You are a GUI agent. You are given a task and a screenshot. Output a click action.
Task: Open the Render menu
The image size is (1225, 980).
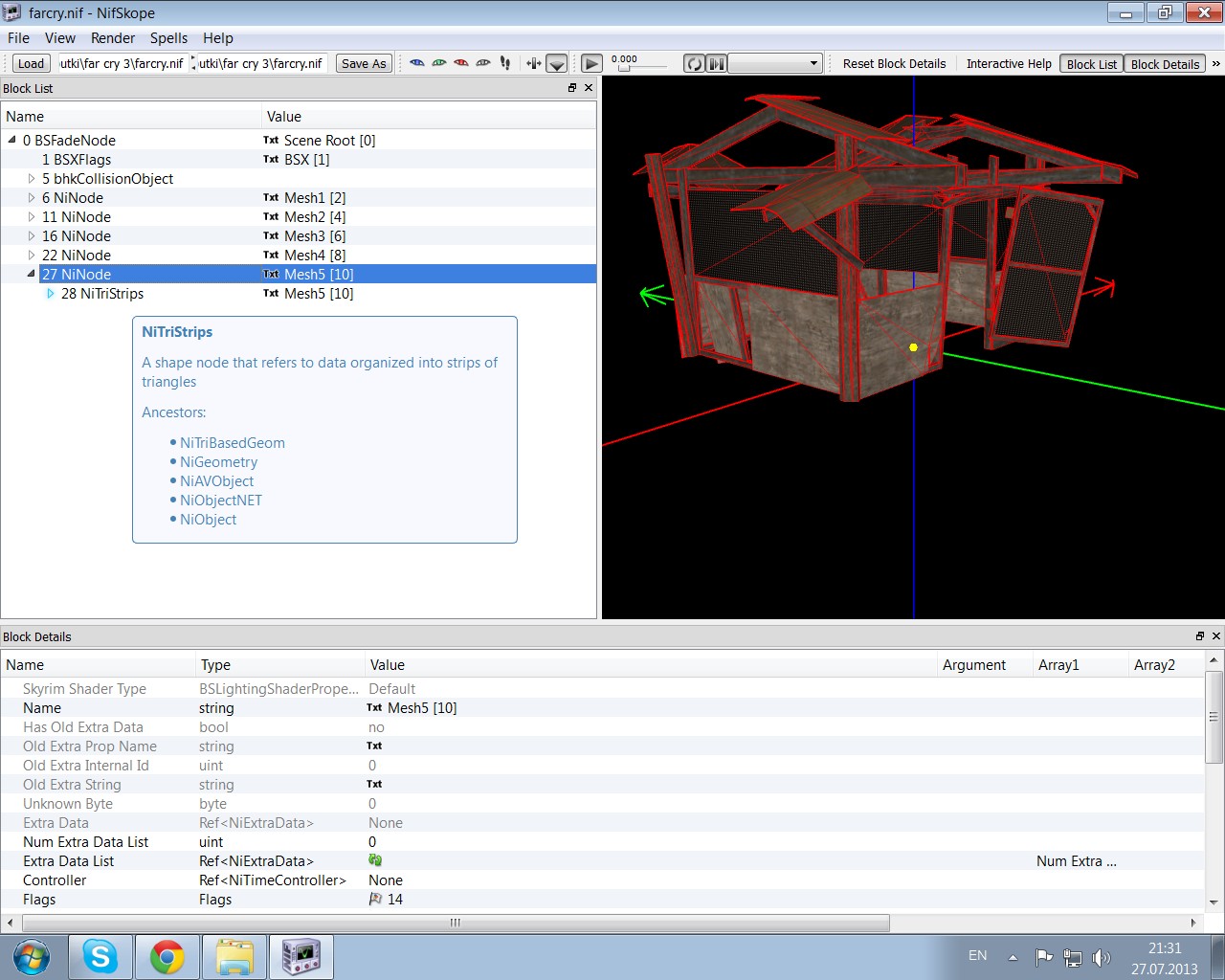(x=113, y=38)
